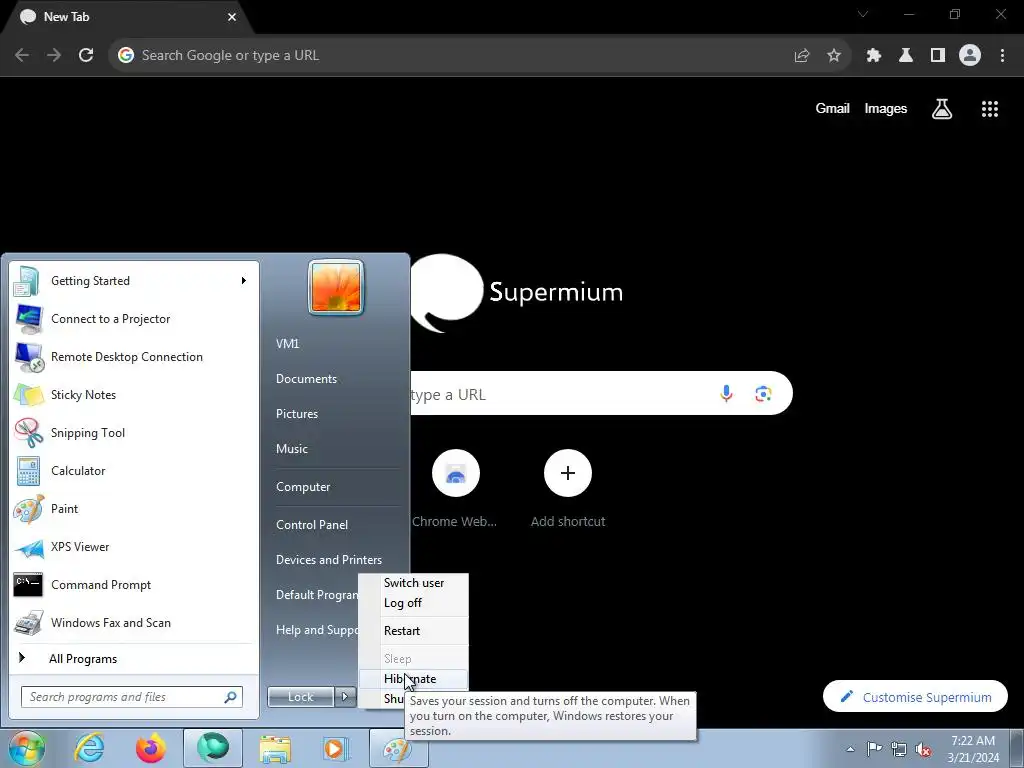The width and height of the screenshot is (1024, 768).
Task: Open XPS Viewer from Start menu
Action: point(134,547)
